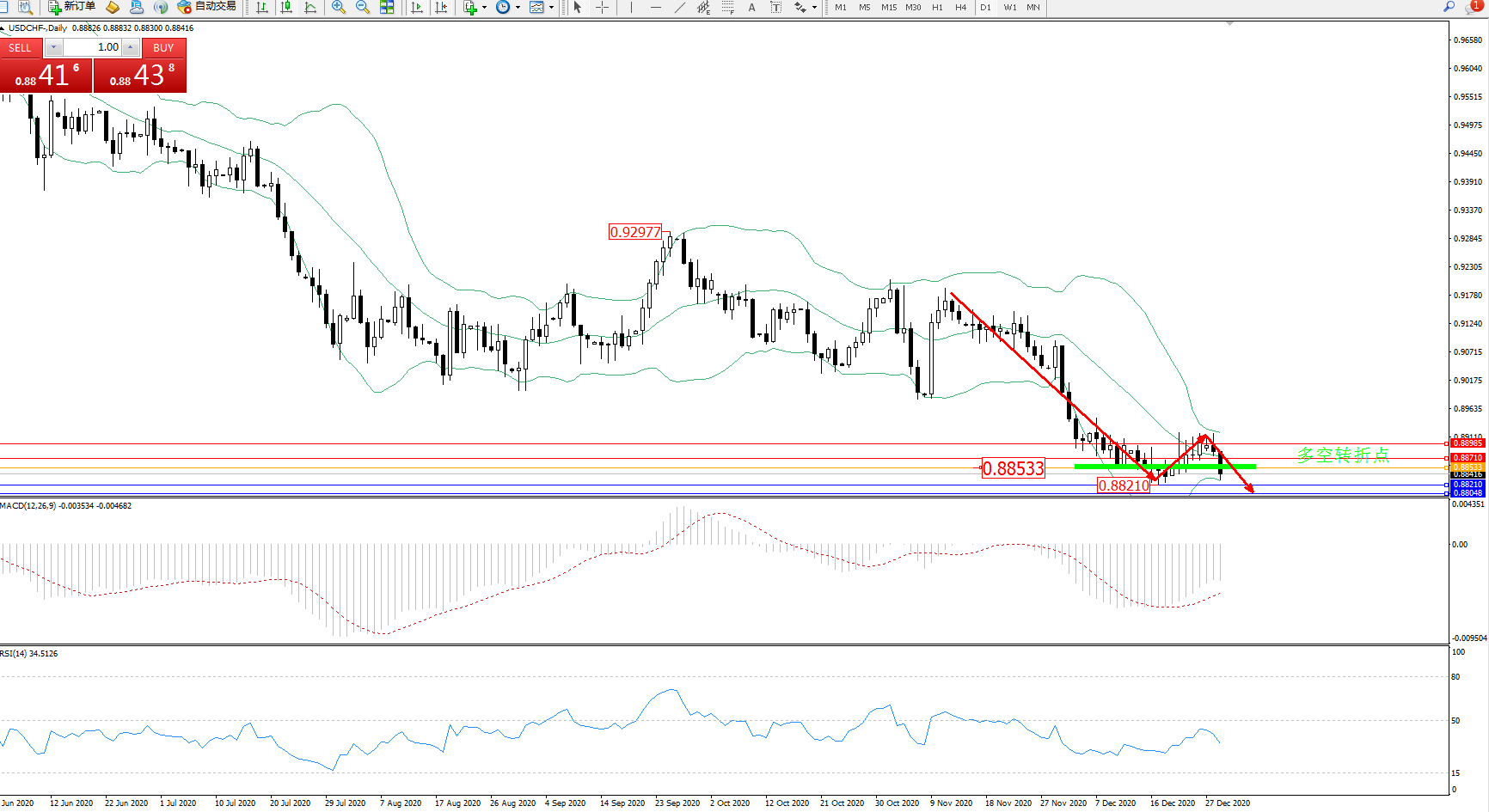Screen dimensions: 1489x812
Task: Toggle the 自动交易 auto trading button
Action: tap(206, 7)
